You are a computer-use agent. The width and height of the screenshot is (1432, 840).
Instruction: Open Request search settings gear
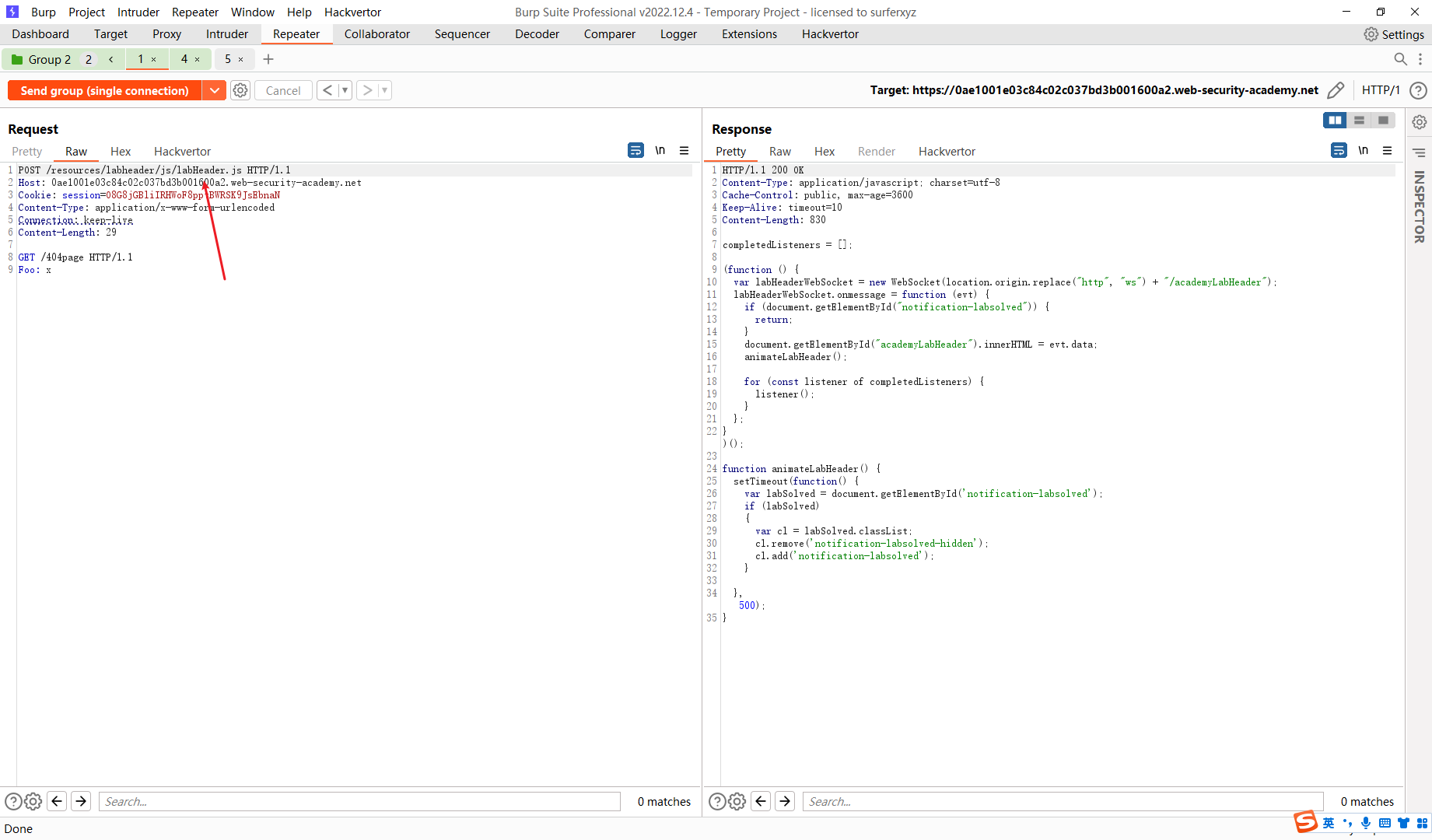point(33,801)
